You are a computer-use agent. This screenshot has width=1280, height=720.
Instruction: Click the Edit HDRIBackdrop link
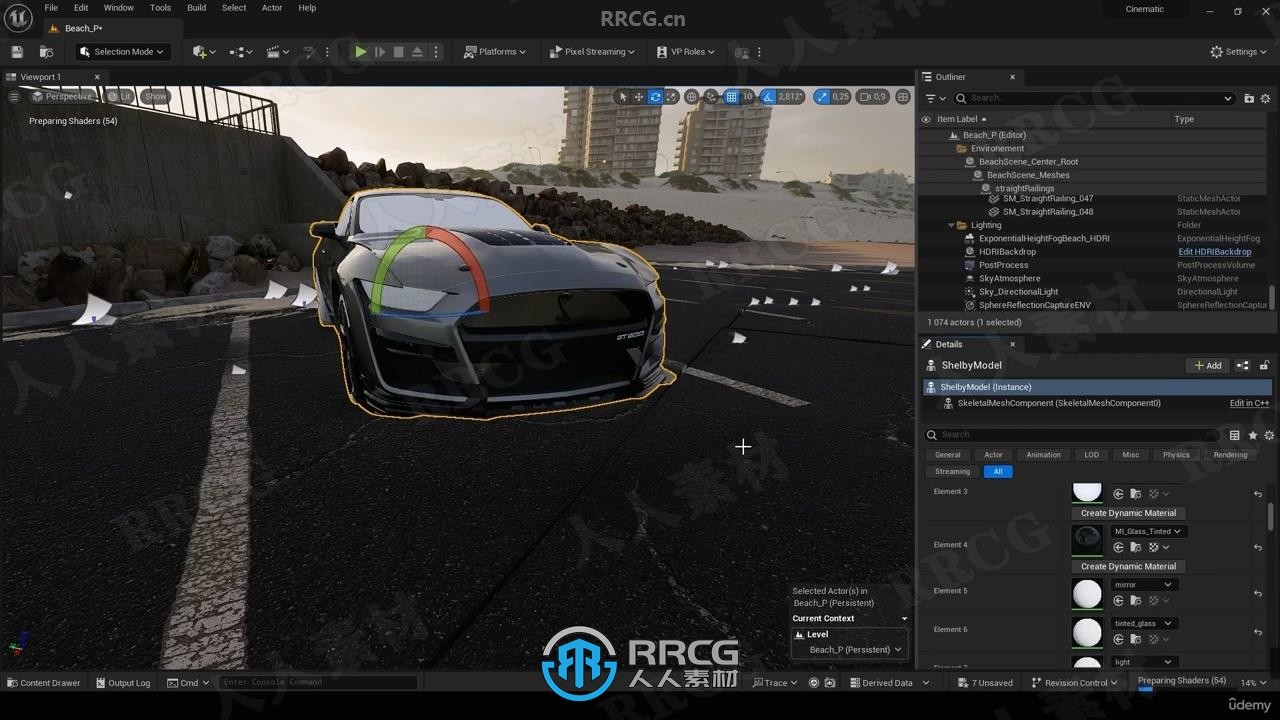pos(1214,252)
